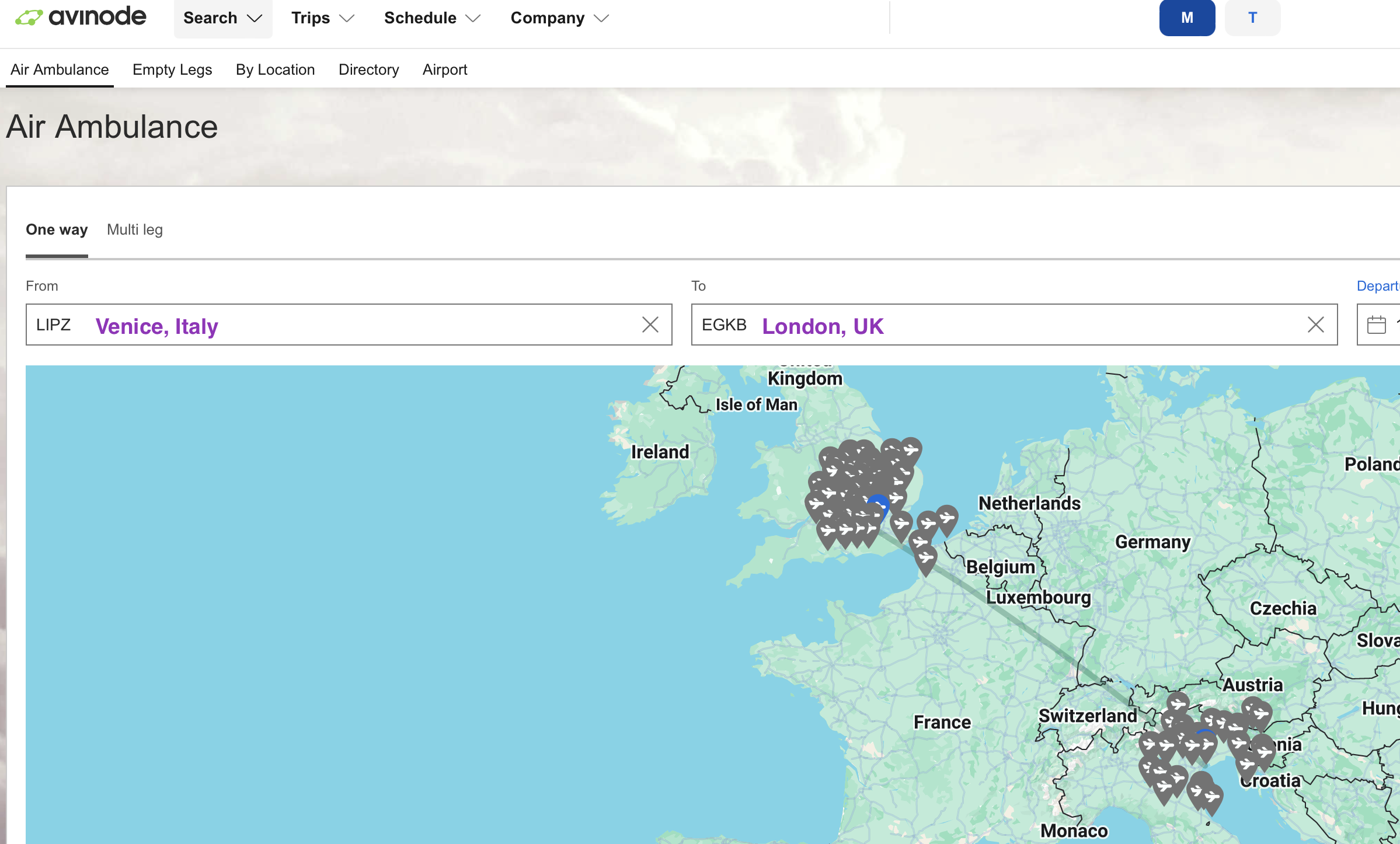Open the Company dropdown

pos(559,18)
